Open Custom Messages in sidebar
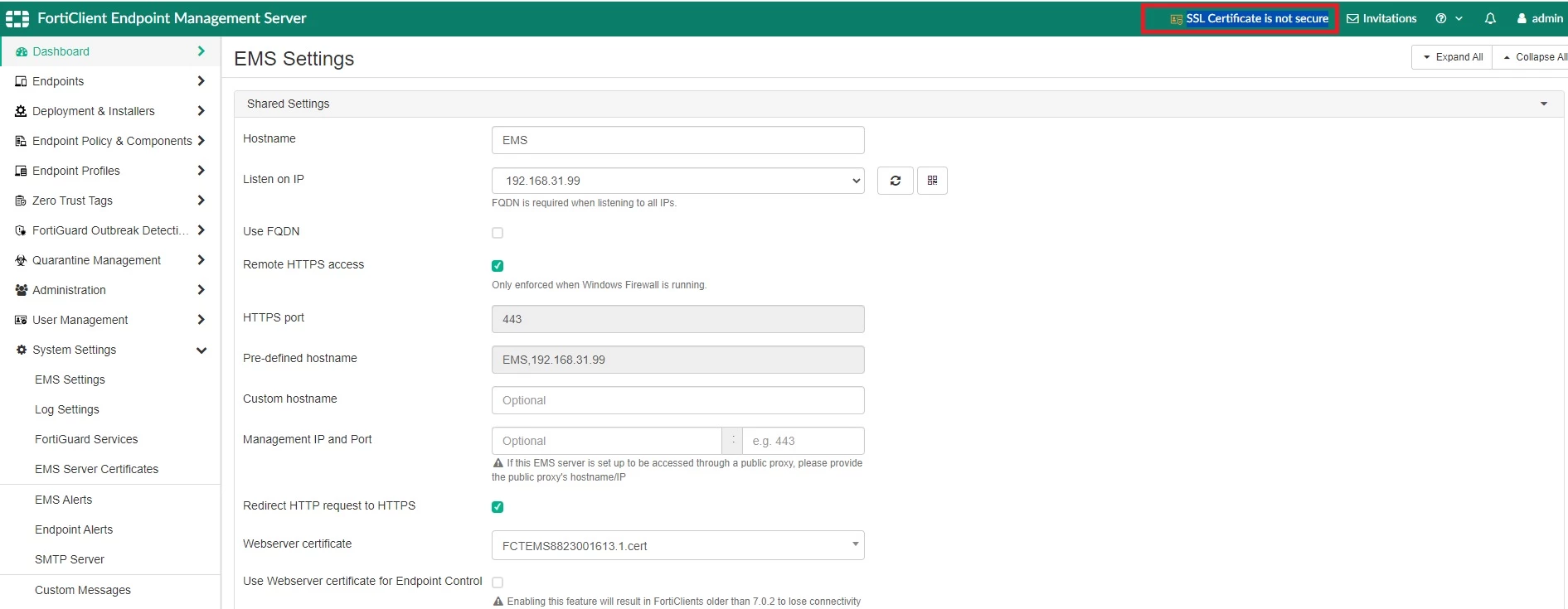The width and height of the screenshot is (1568, 609). [x=83, y=590]
